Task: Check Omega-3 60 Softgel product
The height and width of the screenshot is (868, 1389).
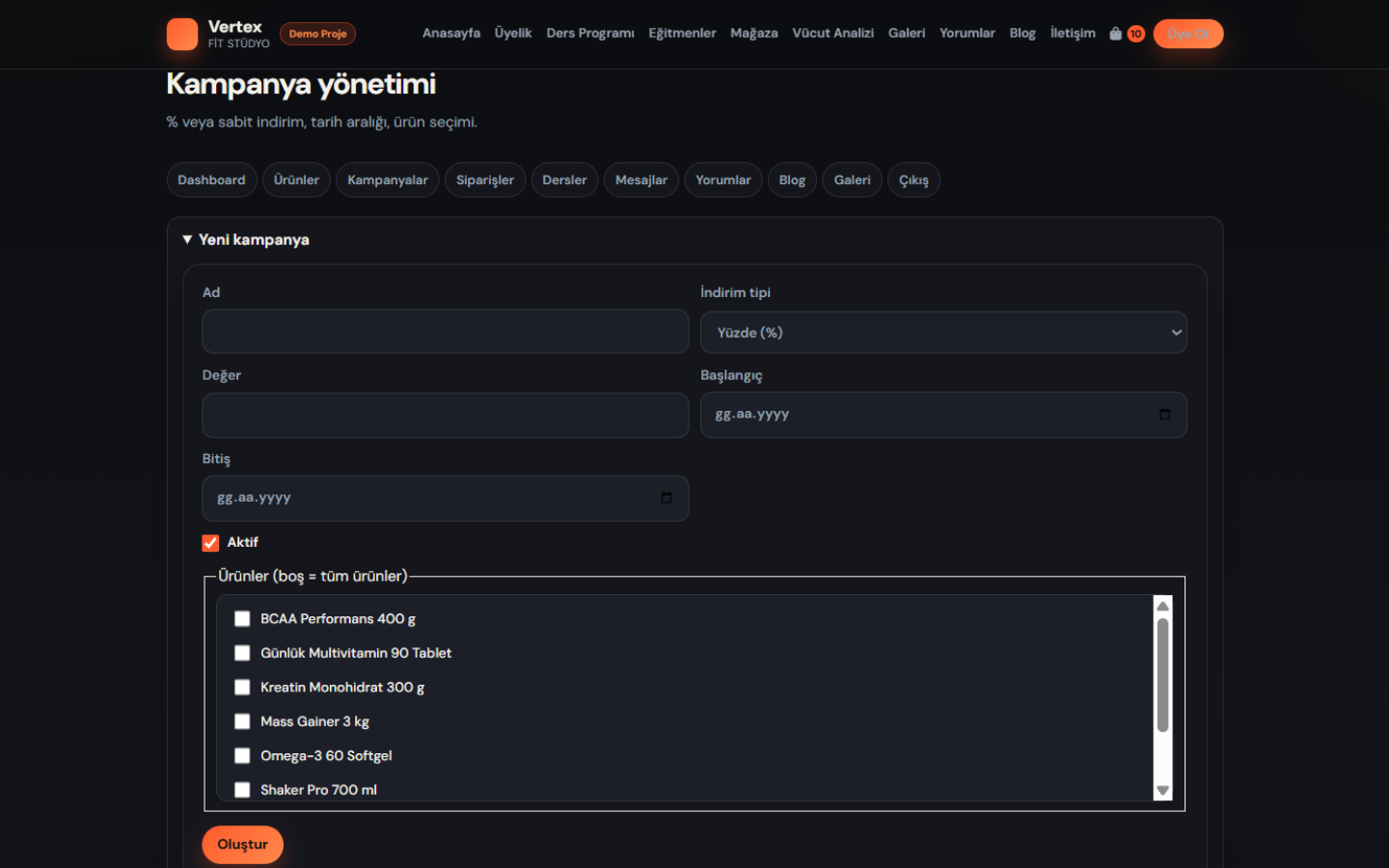Action: (242, 756)
